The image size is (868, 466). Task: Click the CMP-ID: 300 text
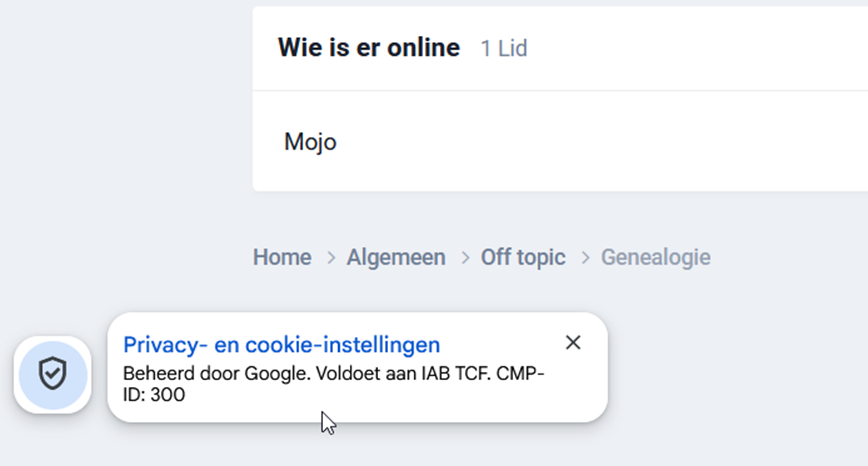coord(155,395)
